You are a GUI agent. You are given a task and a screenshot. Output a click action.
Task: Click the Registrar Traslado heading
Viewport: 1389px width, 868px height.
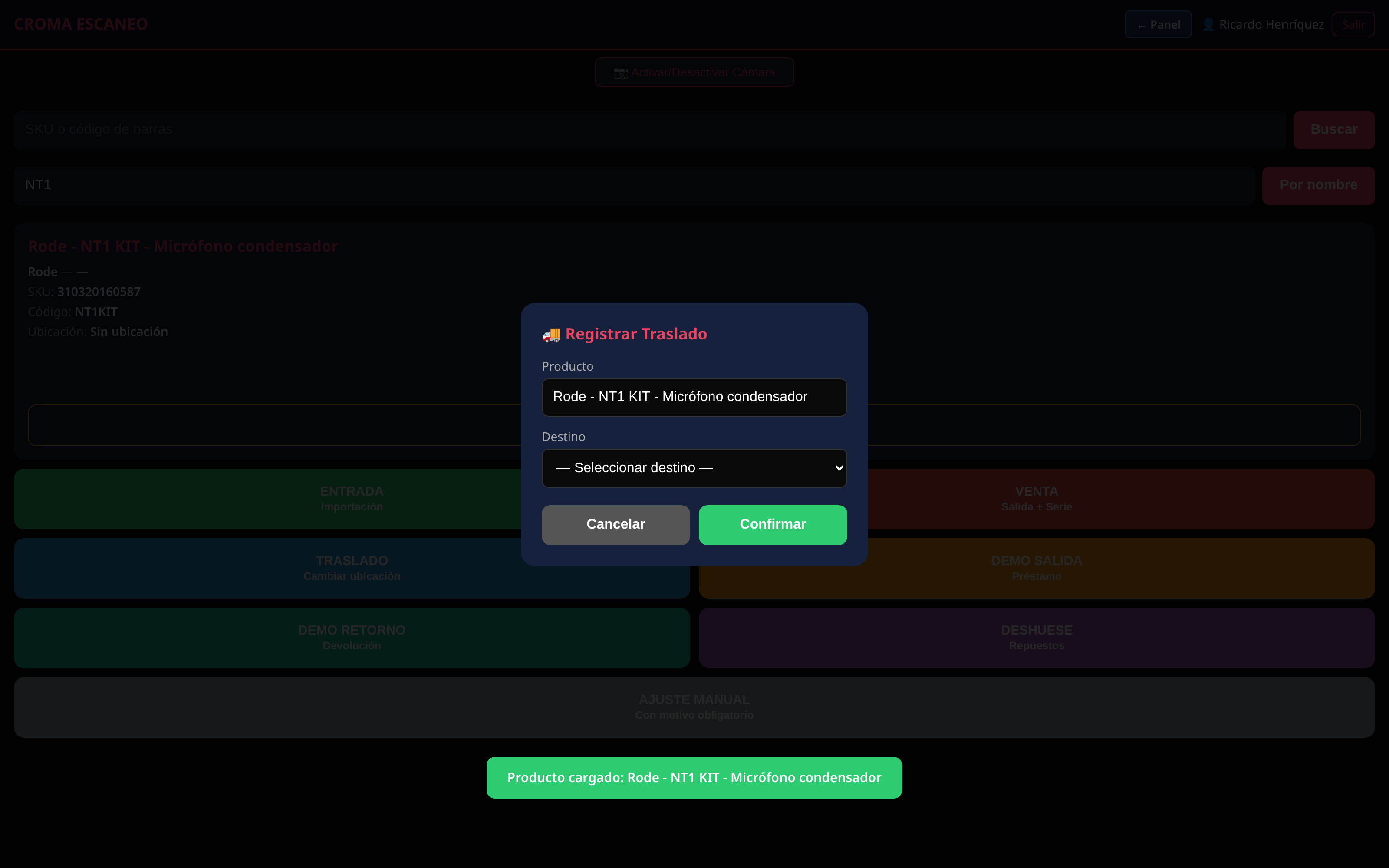[636, 334]
